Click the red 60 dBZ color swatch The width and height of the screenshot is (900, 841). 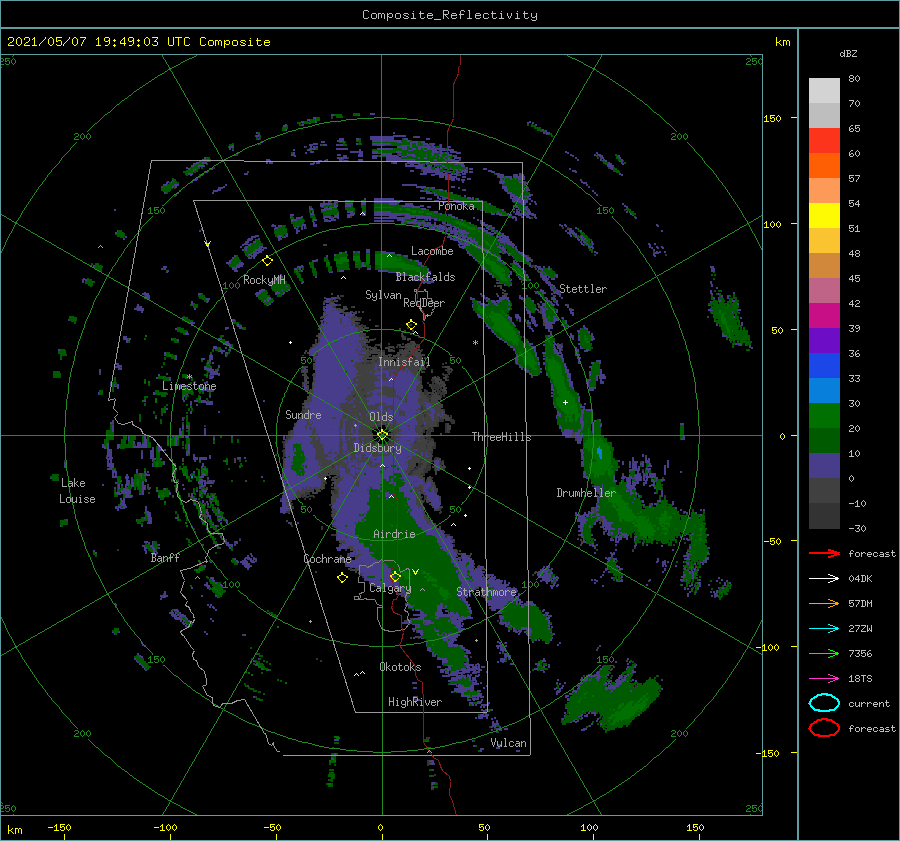824,141
